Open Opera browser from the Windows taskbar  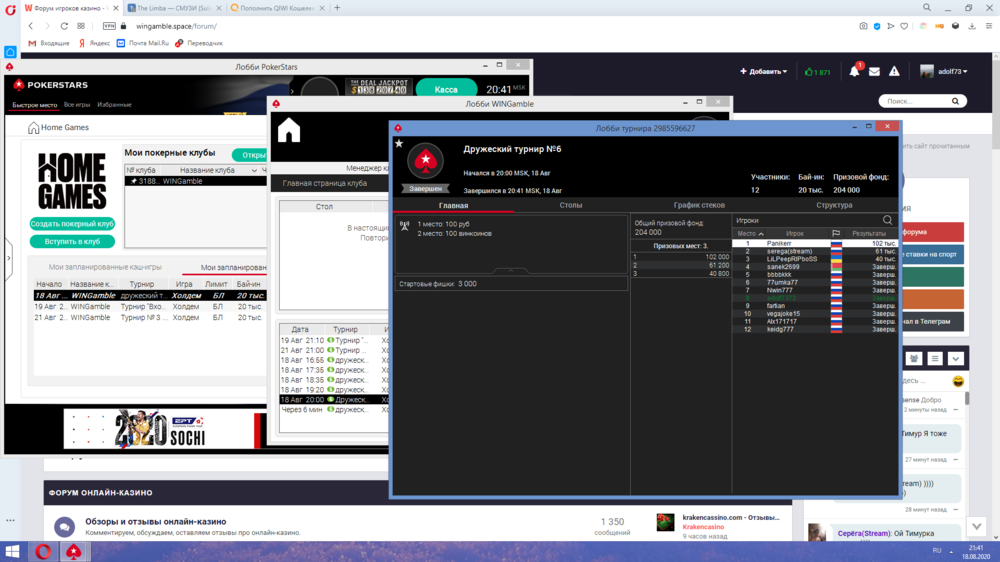44,551
